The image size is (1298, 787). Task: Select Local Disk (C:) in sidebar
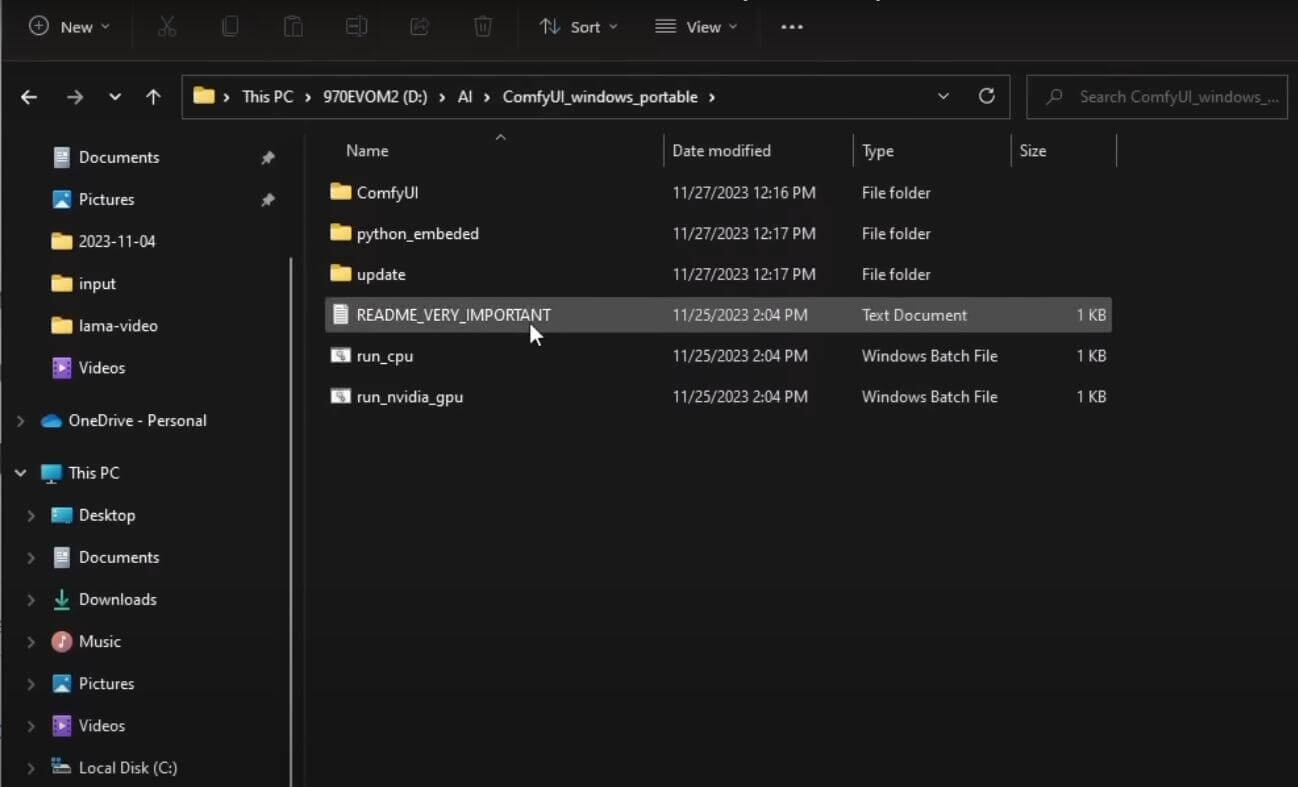point(128,767)
